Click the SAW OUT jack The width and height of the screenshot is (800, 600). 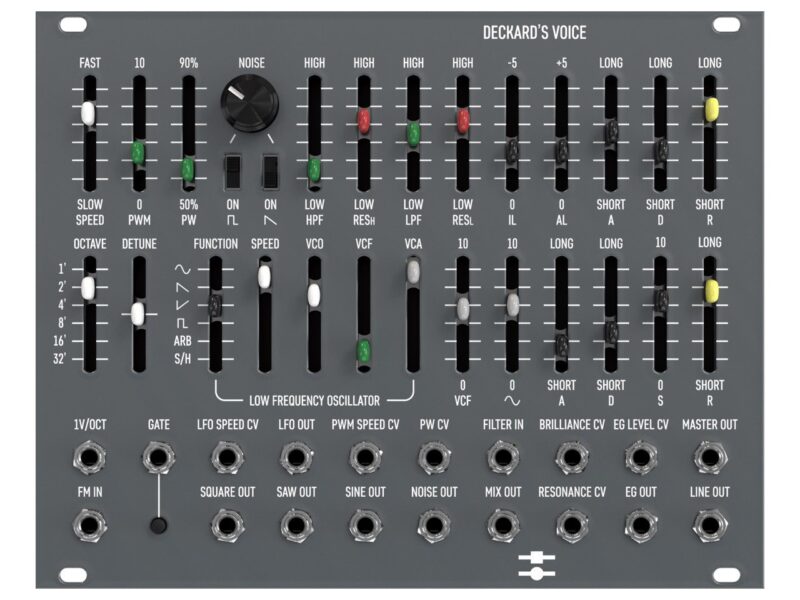coord(296,525)
